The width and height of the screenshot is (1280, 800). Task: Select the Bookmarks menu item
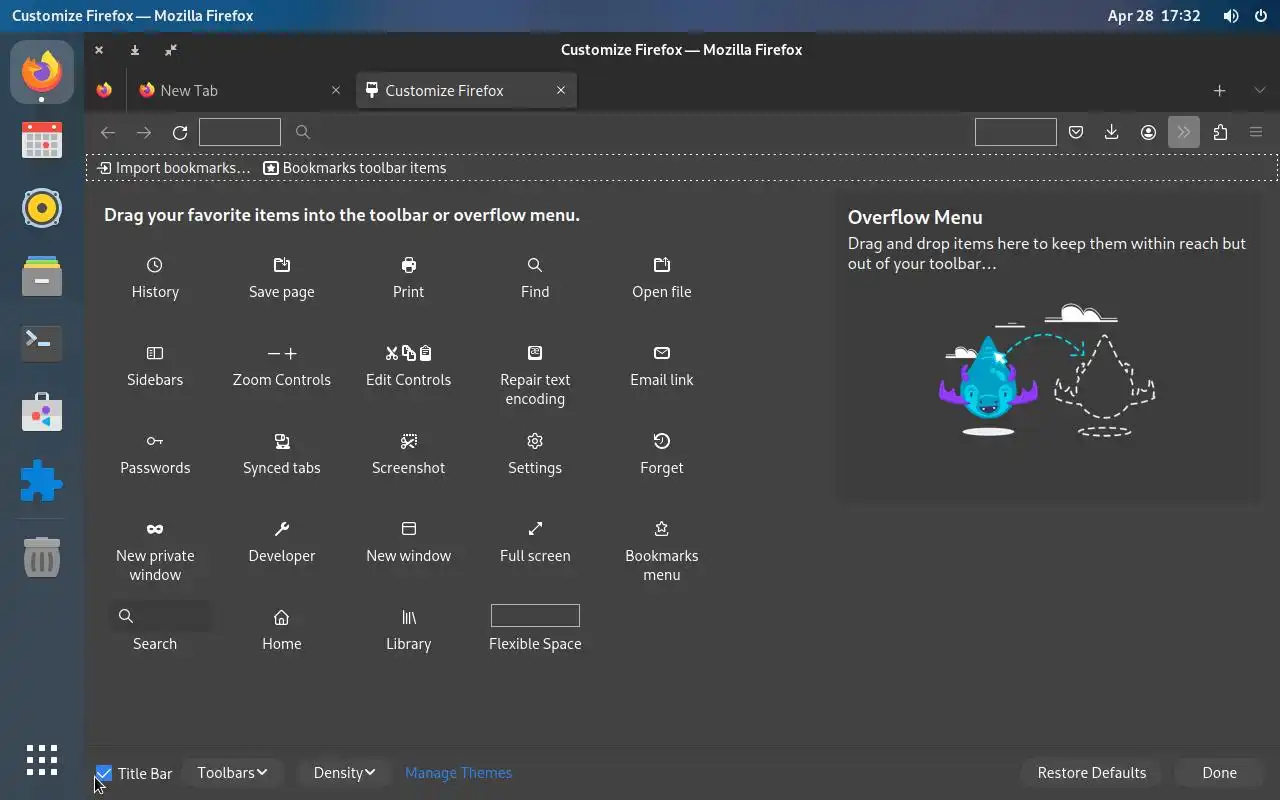(x=662, y=551)
